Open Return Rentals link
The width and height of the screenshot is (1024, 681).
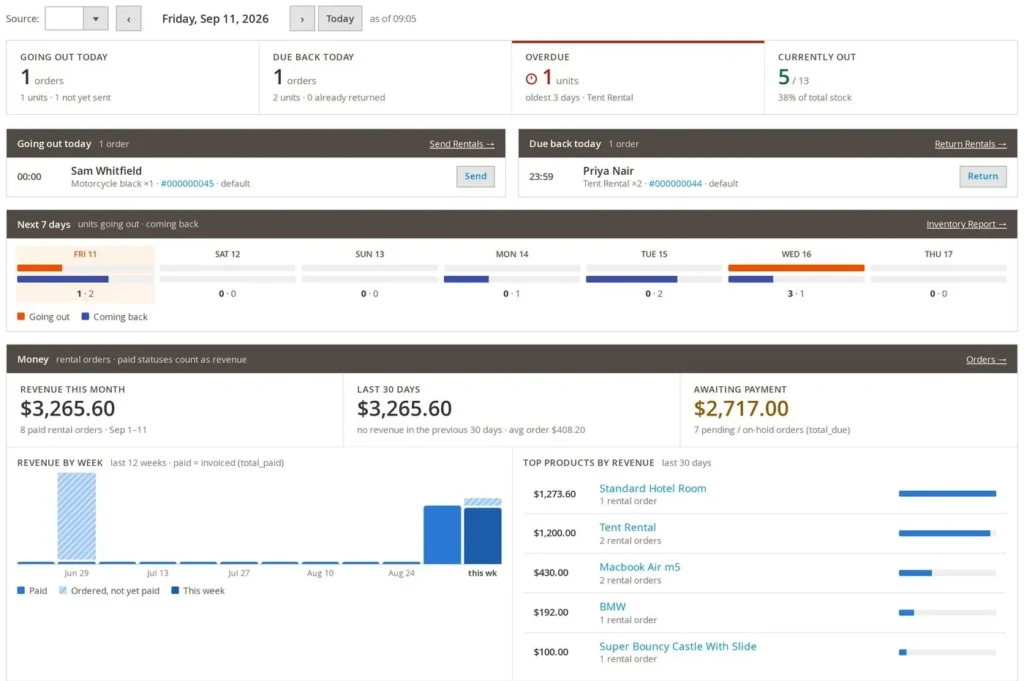click(970, 144)
